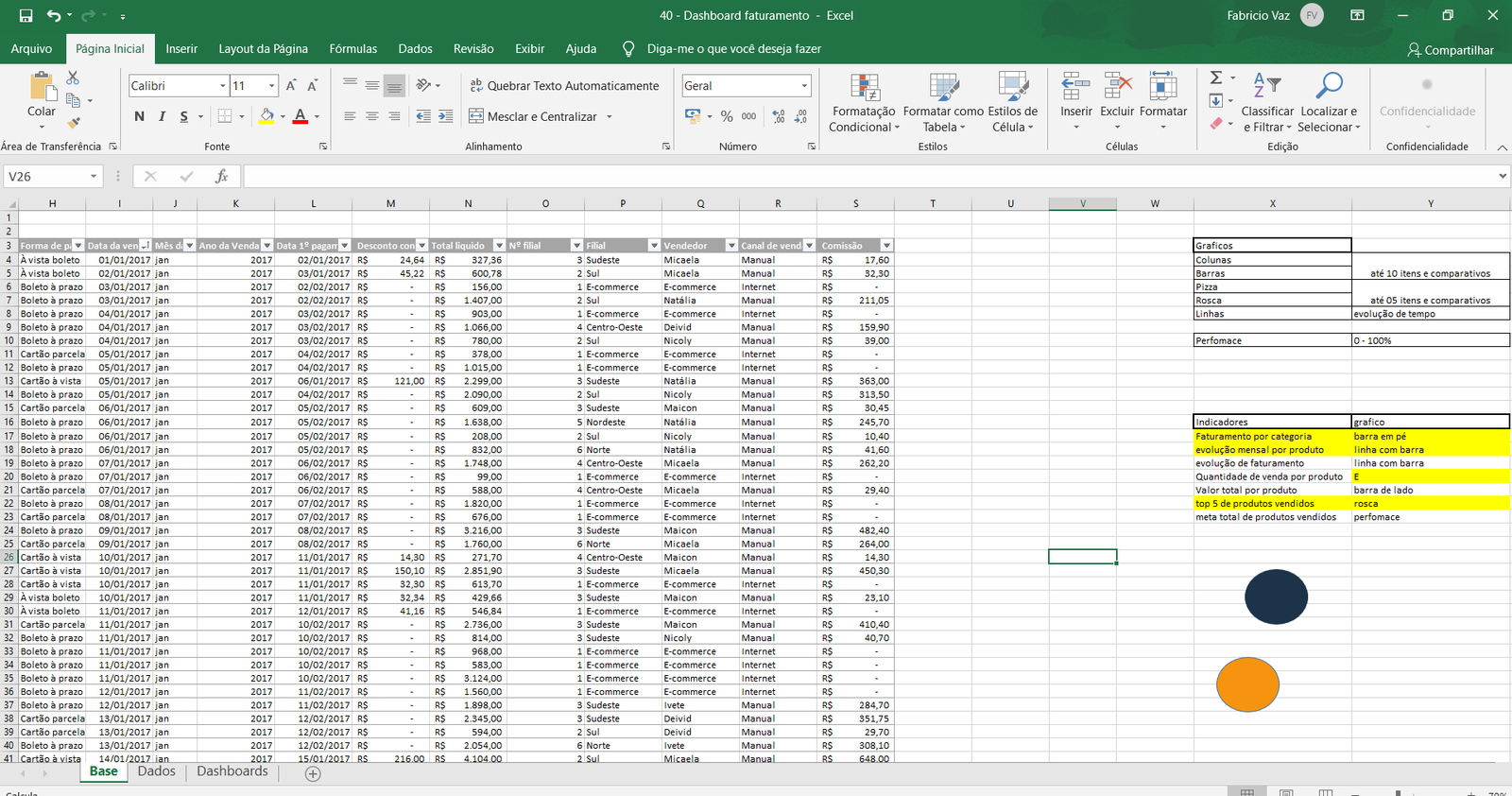
Task: Click the text orientation icon
Action: pos(424,85)
